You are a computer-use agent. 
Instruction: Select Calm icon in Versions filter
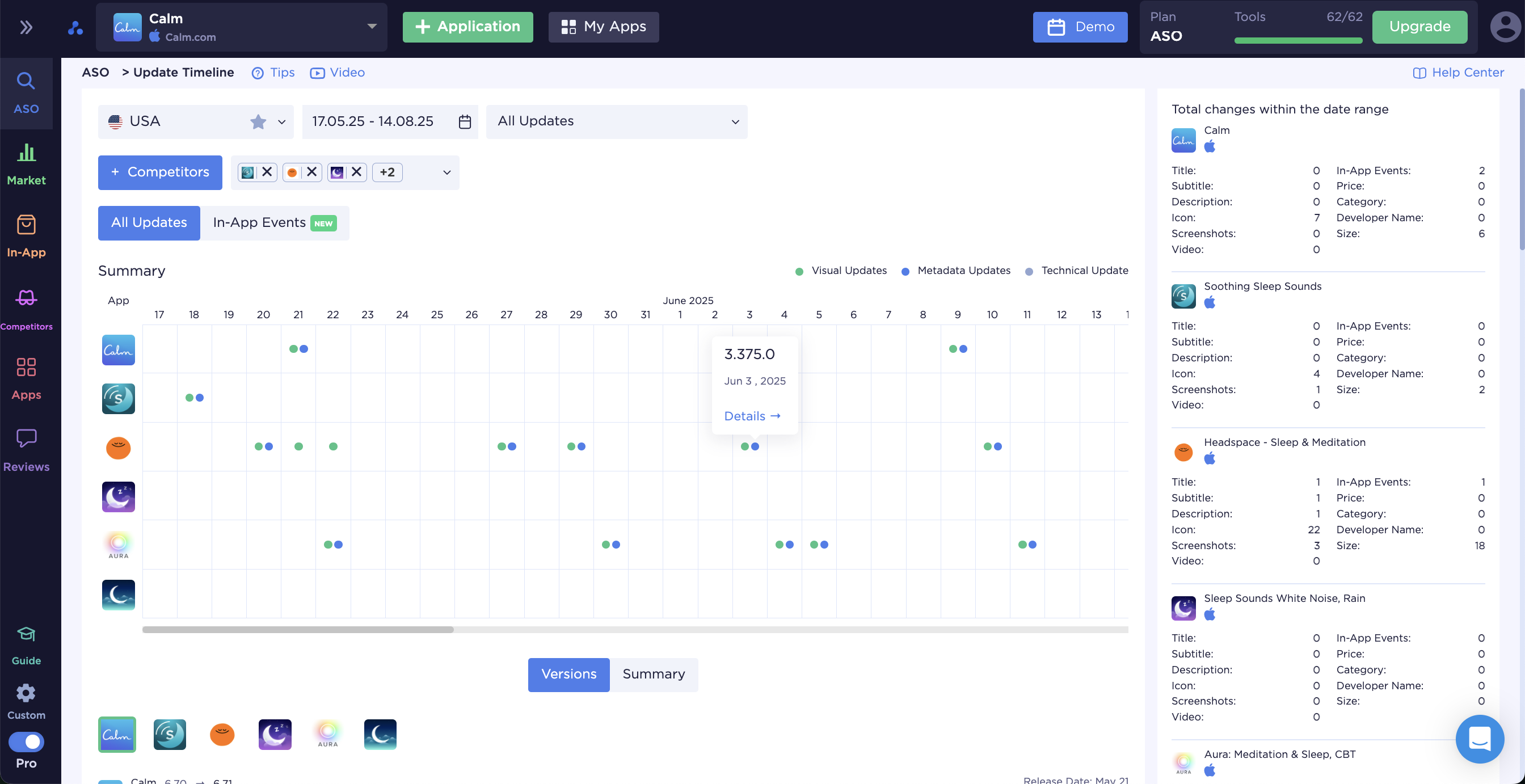pyautogui.click(x=117, y=734)
